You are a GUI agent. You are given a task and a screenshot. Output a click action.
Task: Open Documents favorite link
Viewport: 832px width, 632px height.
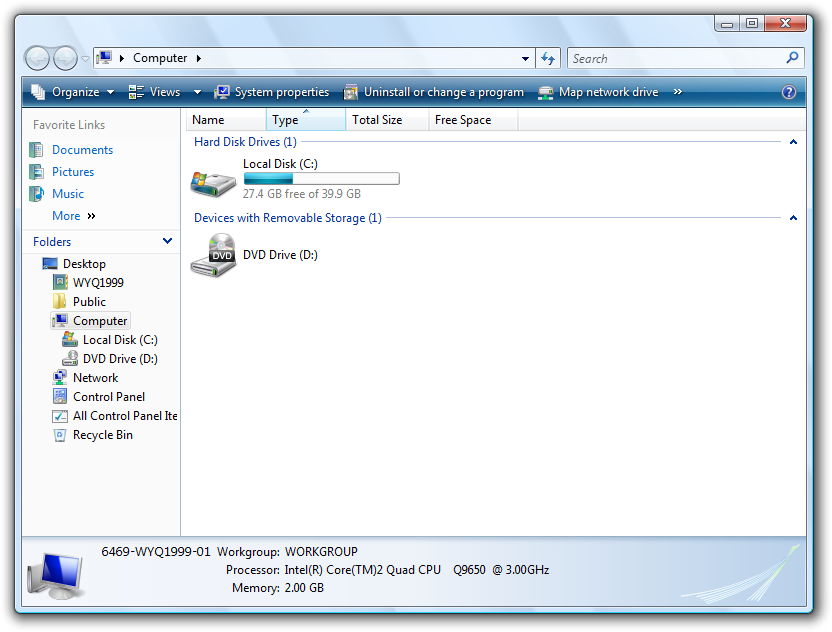coord(82,150)
